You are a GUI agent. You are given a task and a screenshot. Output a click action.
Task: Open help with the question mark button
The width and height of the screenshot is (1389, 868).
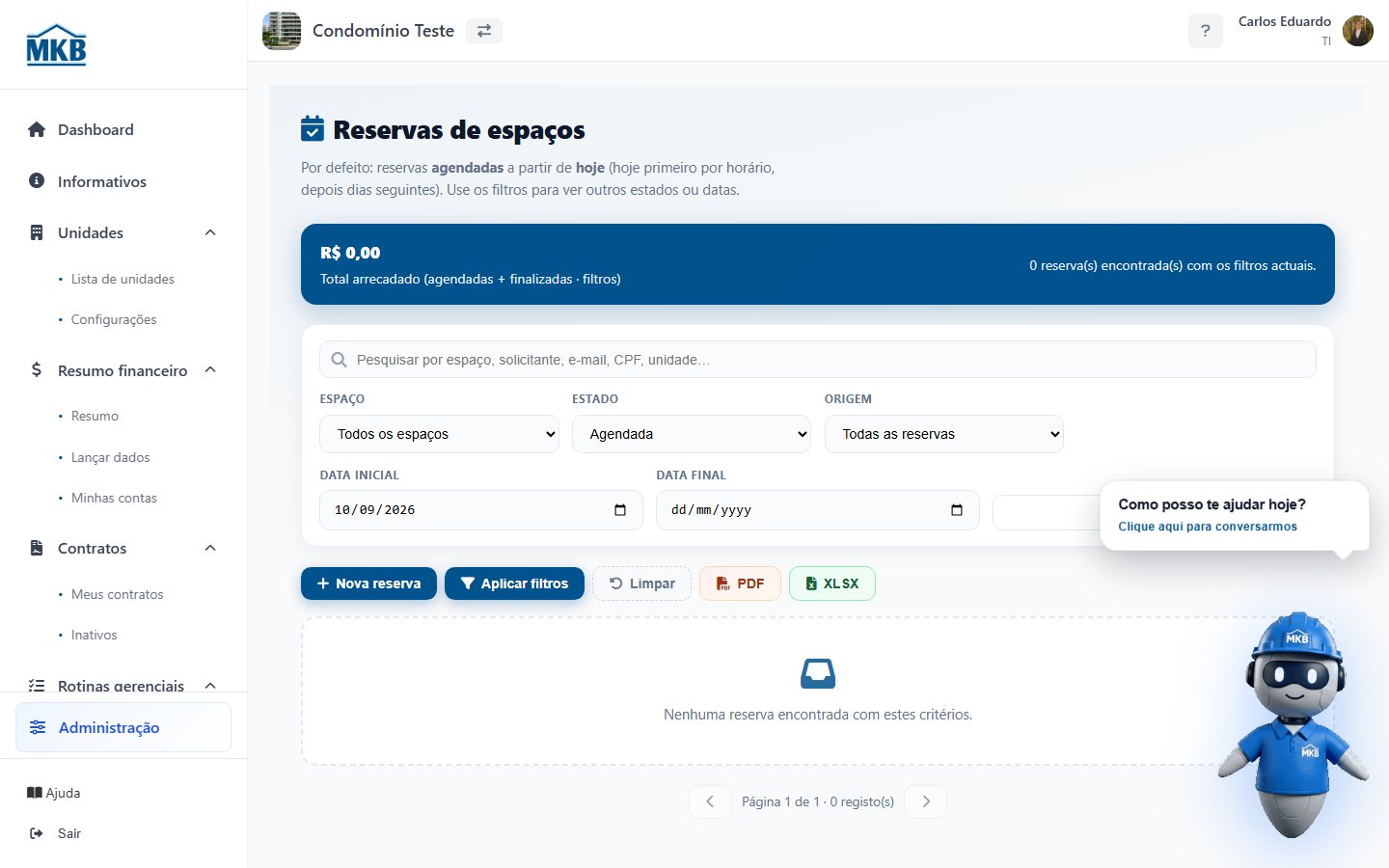(x=1206, y=31)
